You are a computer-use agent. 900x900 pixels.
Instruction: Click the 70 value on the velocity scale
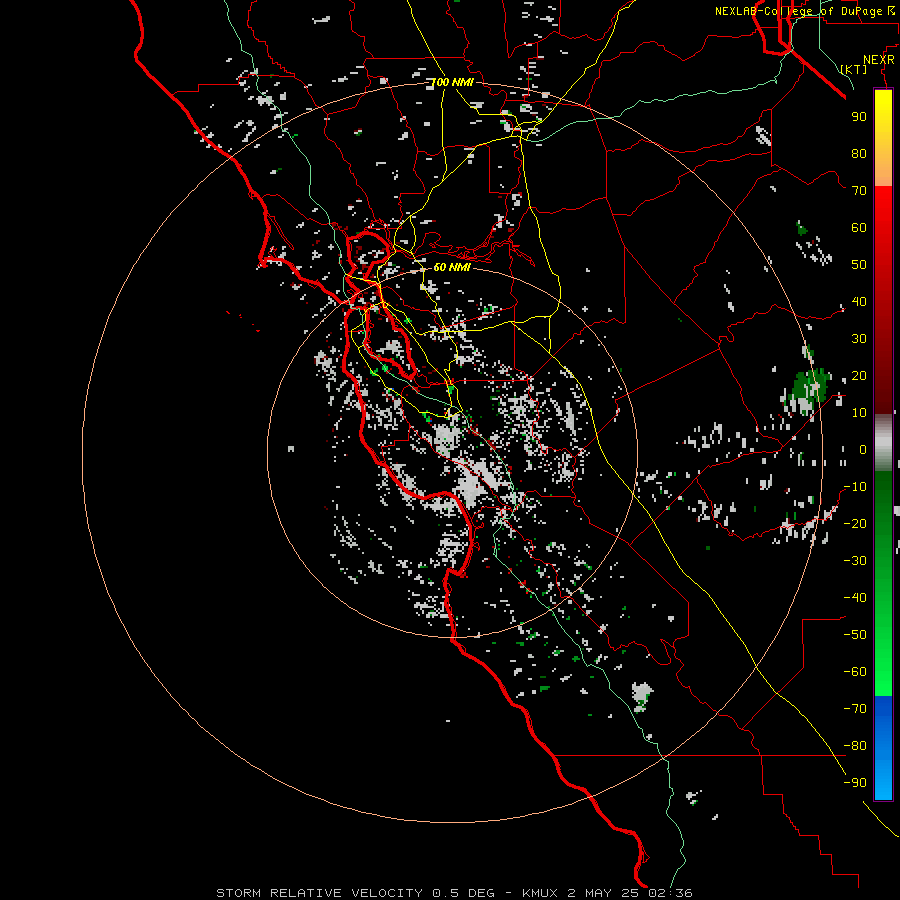point(859,191)
